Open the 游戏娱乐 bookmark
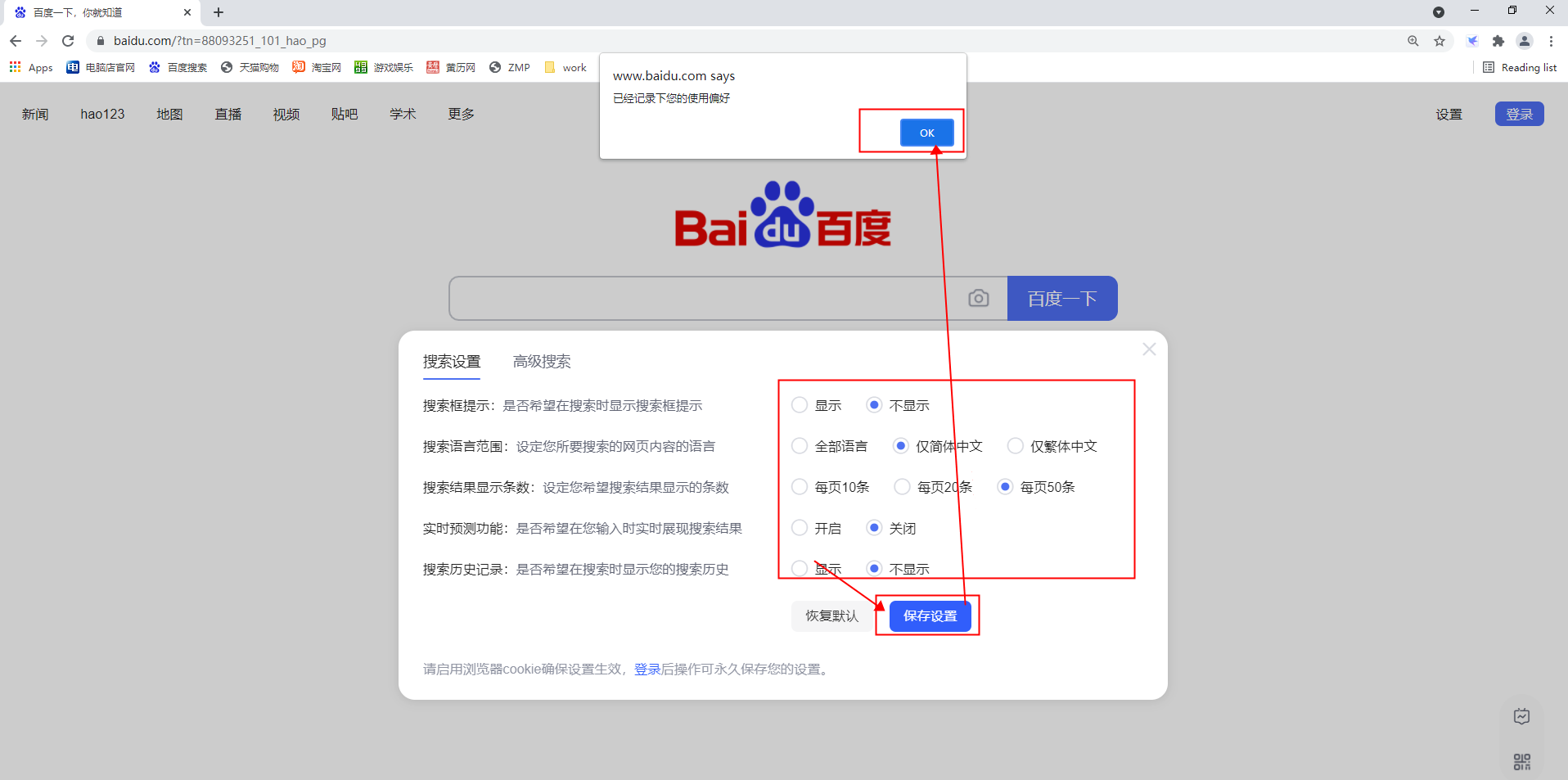Viewport: 1568px width, 780px height. [x=384, y=67]
